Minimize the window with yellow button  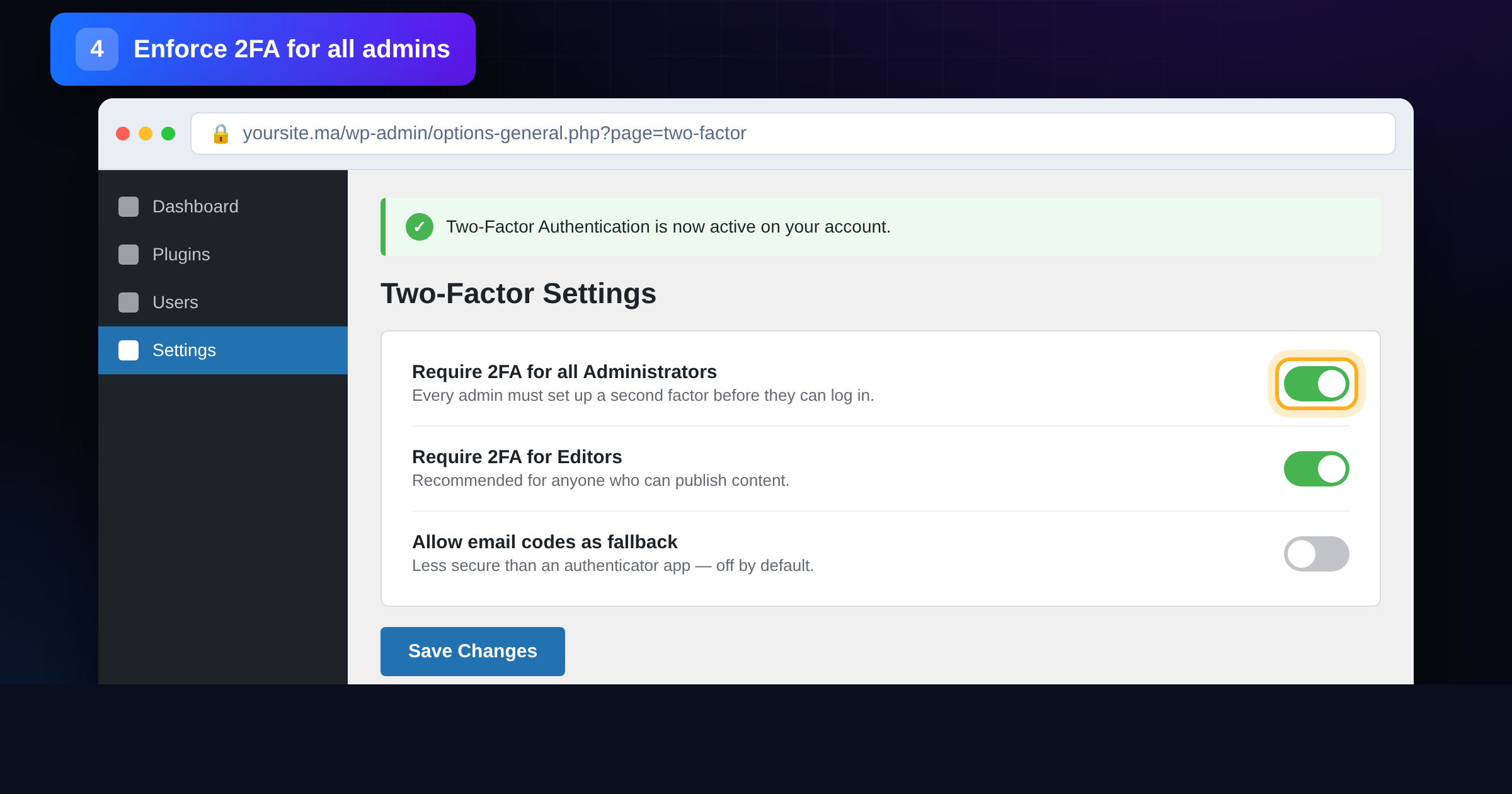(146, 134)
